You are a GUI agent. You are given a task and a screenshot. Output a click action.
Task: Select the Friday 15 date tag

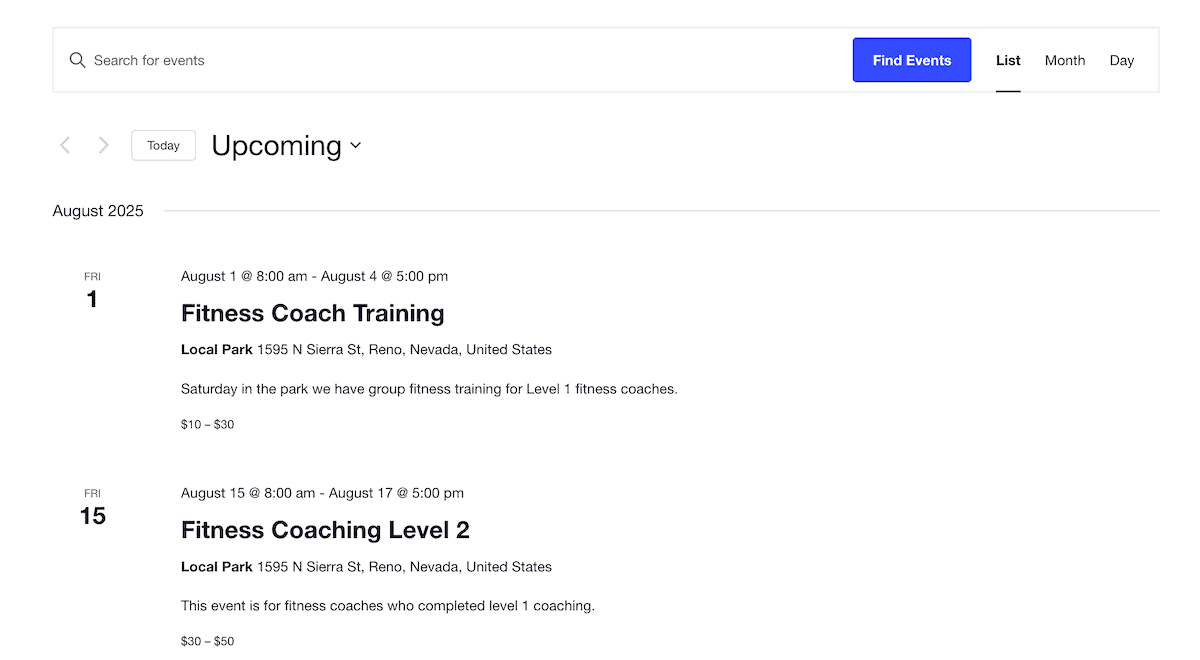(92, 508)
